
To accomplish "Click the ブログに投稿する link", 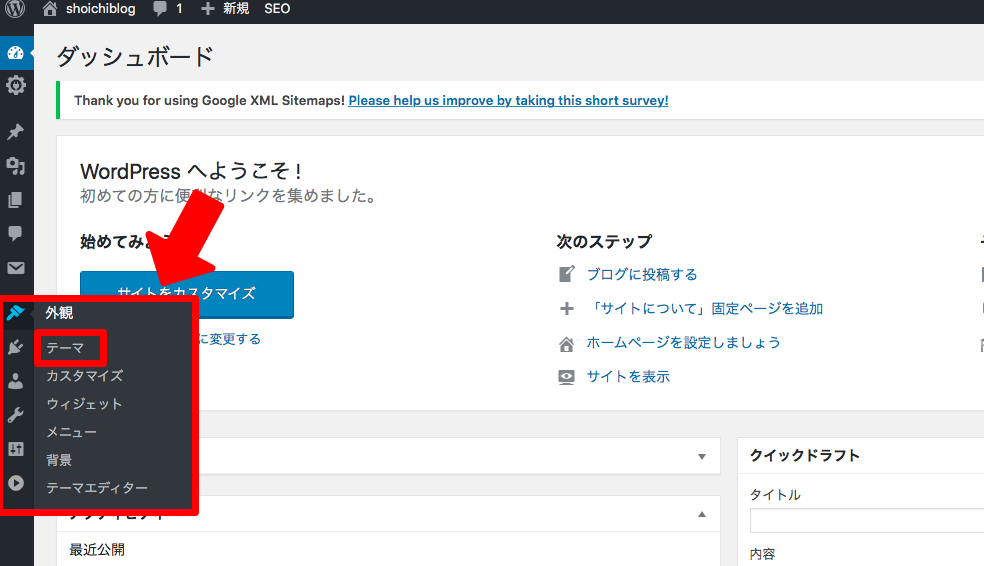I will (x=642, y=274).
